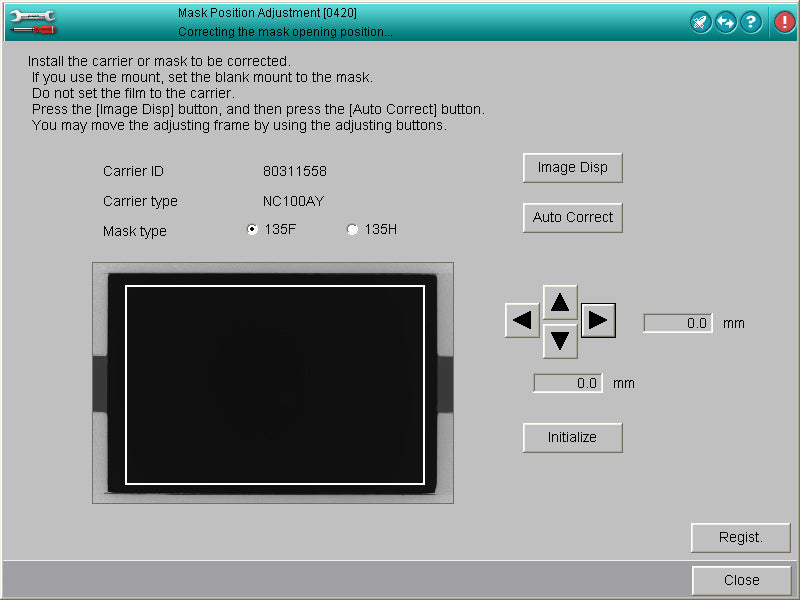Select the 135F mask type

(x=252, y=230)
